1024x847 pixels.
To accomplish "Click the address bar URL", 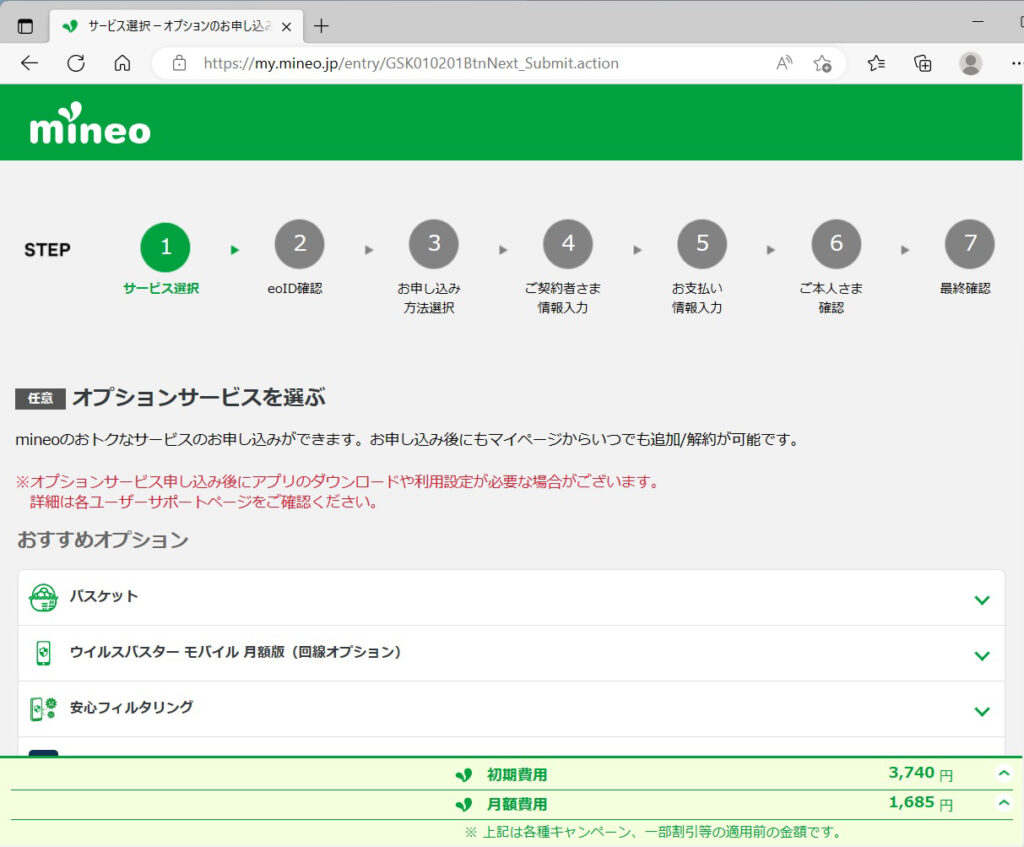I will point(411,63).
